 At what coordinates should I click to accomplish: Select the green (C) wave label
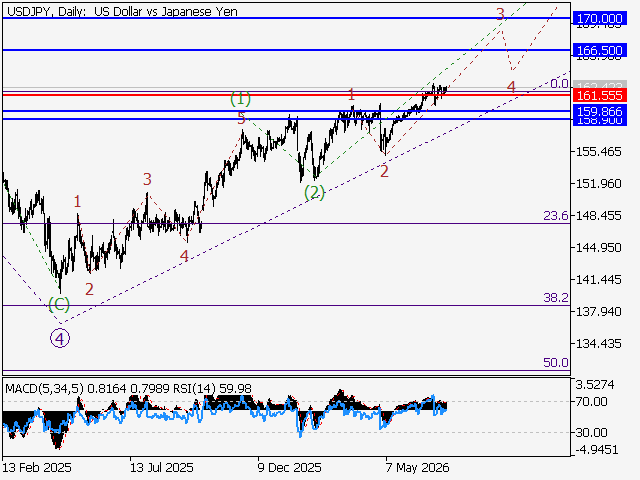click(59, 304)
